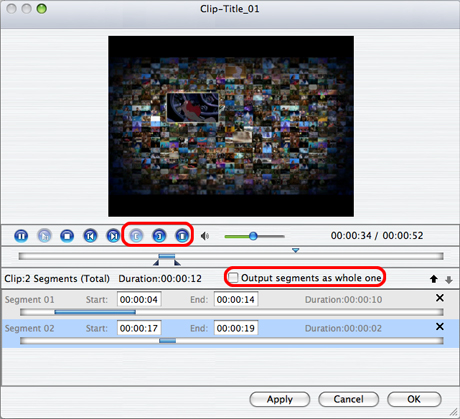Click Segment 01 blue range bar
Viewport: 460px width, 419px height.
95,312
